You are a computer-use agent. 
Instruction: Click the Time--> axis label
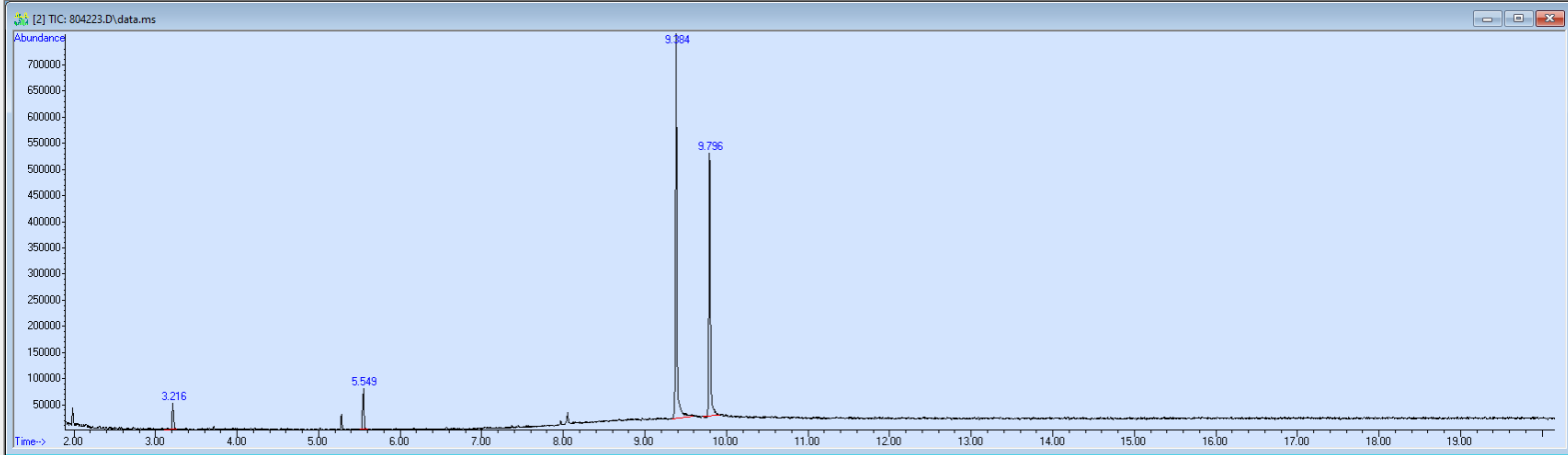point(30,442)
